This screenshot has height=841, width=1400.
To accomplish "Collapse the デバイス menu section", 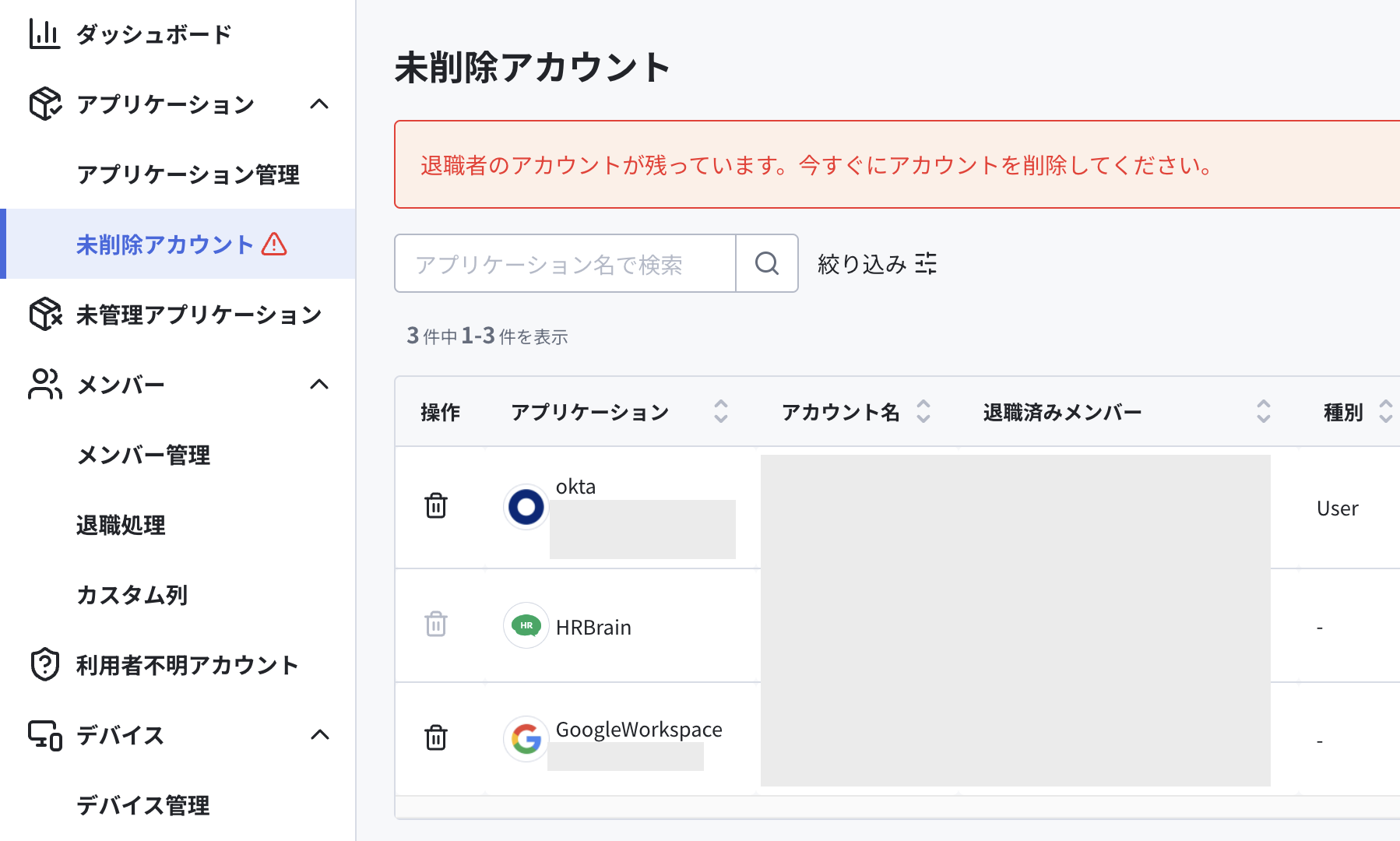I will tap(319, 734).
